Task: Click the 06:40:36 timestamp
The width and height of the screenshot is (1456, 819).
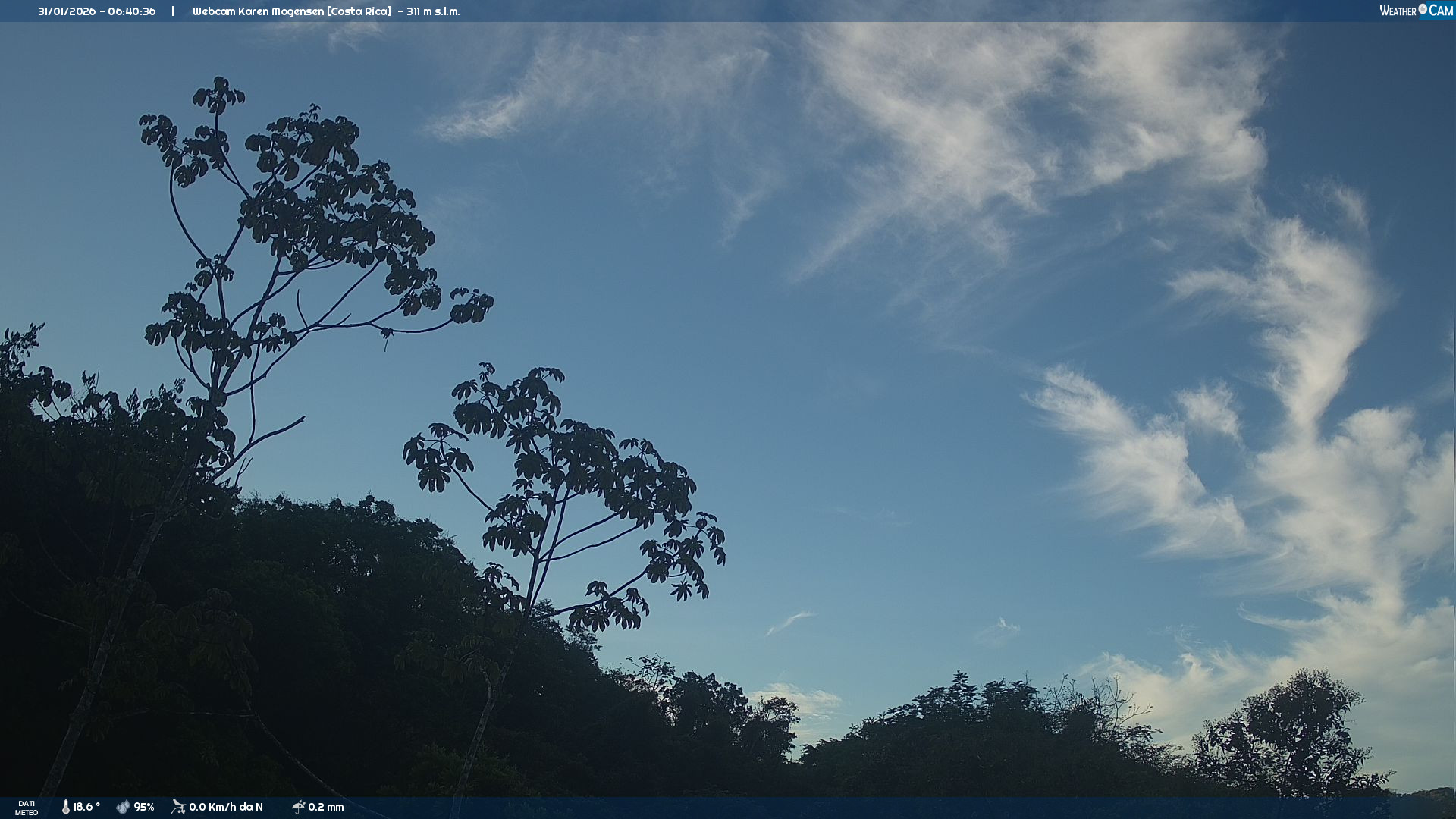Action: coord(131,11)
